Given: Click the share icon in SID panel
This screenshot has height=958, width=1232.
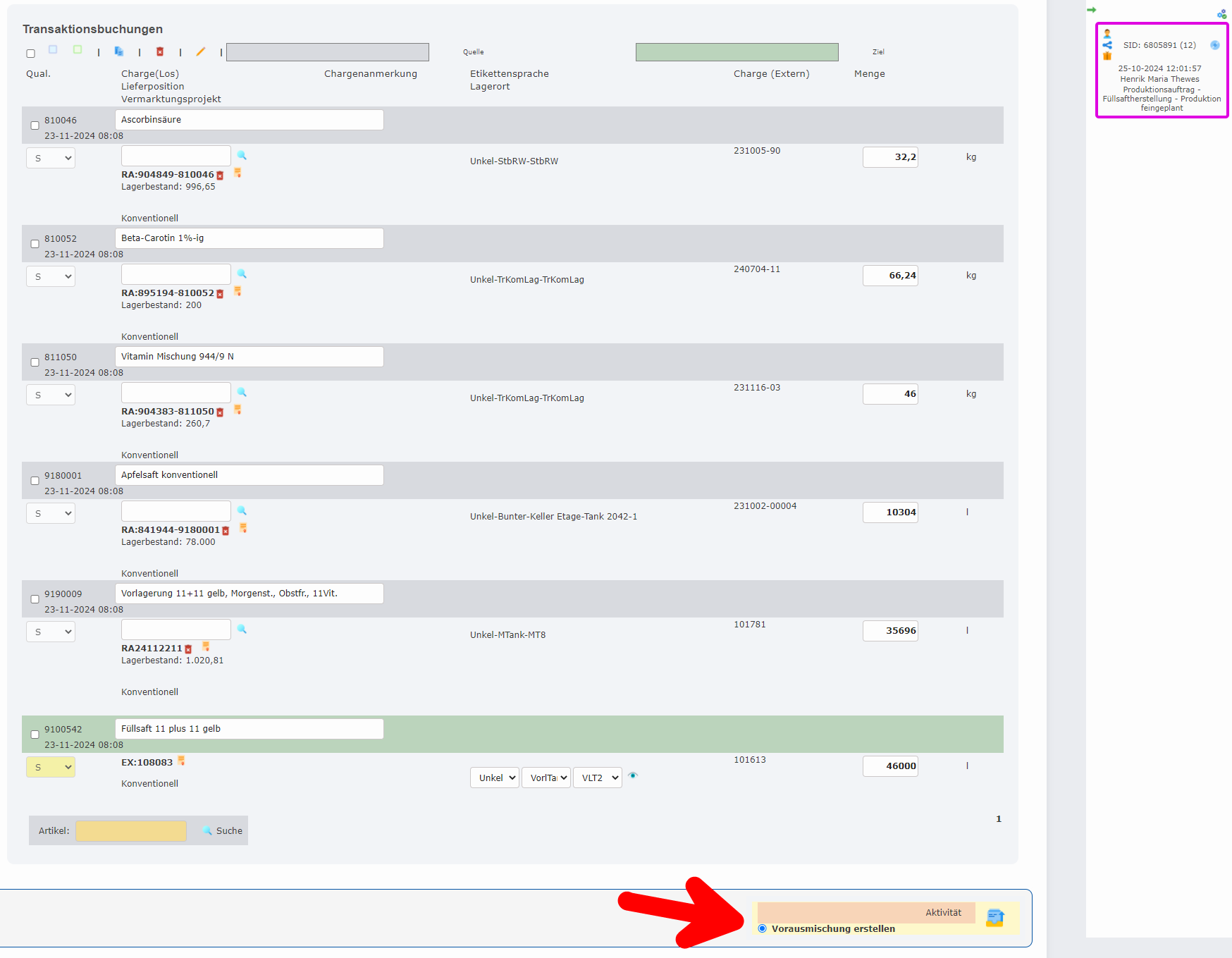Looking at the screenshot, I should click(x=1107, y=45).
